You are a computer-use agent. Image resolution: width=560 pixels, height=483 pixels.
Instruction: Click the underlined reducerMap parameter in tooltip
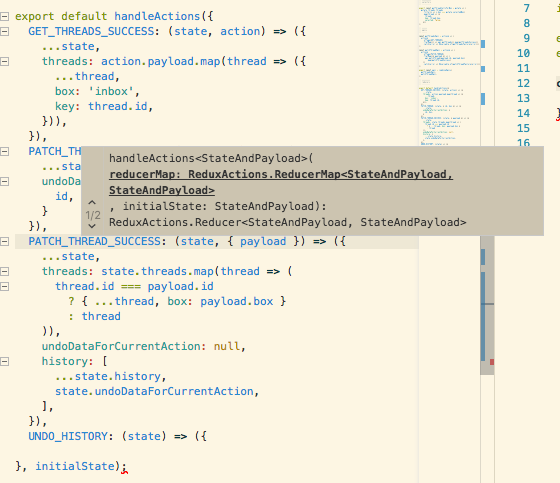coord(281,183)
